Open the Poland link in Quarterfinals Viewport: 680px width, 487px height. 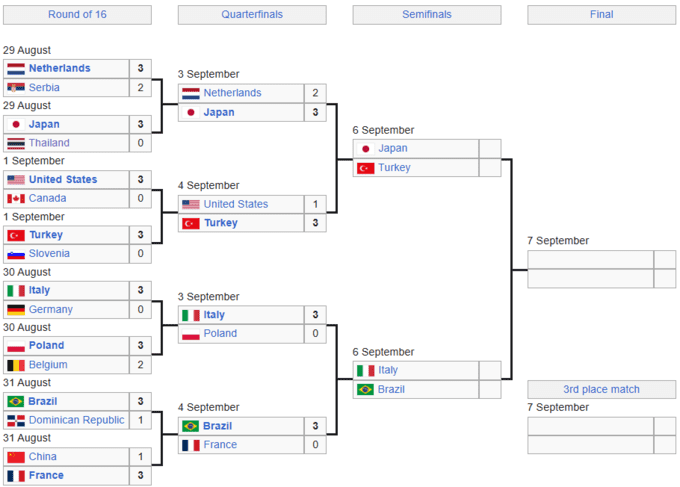tap(220, 334)
